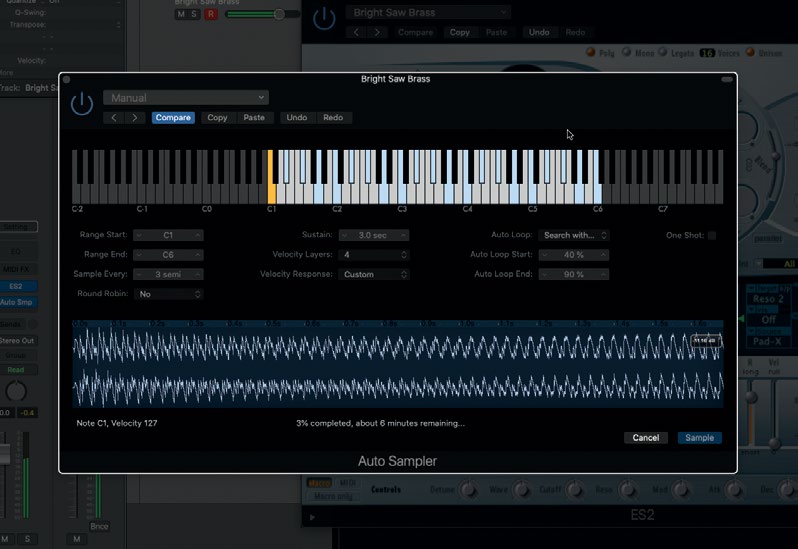Screen dimensions: 798x549
Task: Toggle Unison in ES2
Action: [750, 52]
